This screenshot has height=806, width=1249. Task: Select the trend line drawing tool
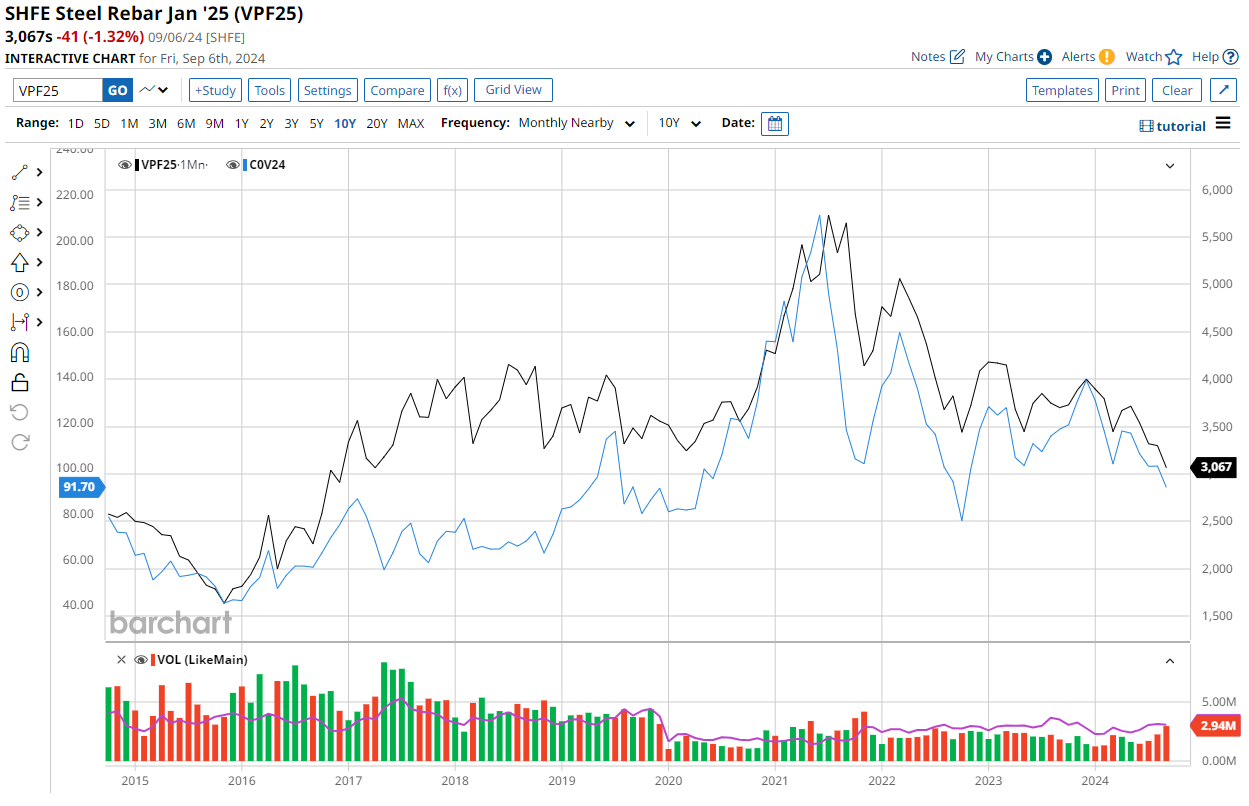(20, 172)
